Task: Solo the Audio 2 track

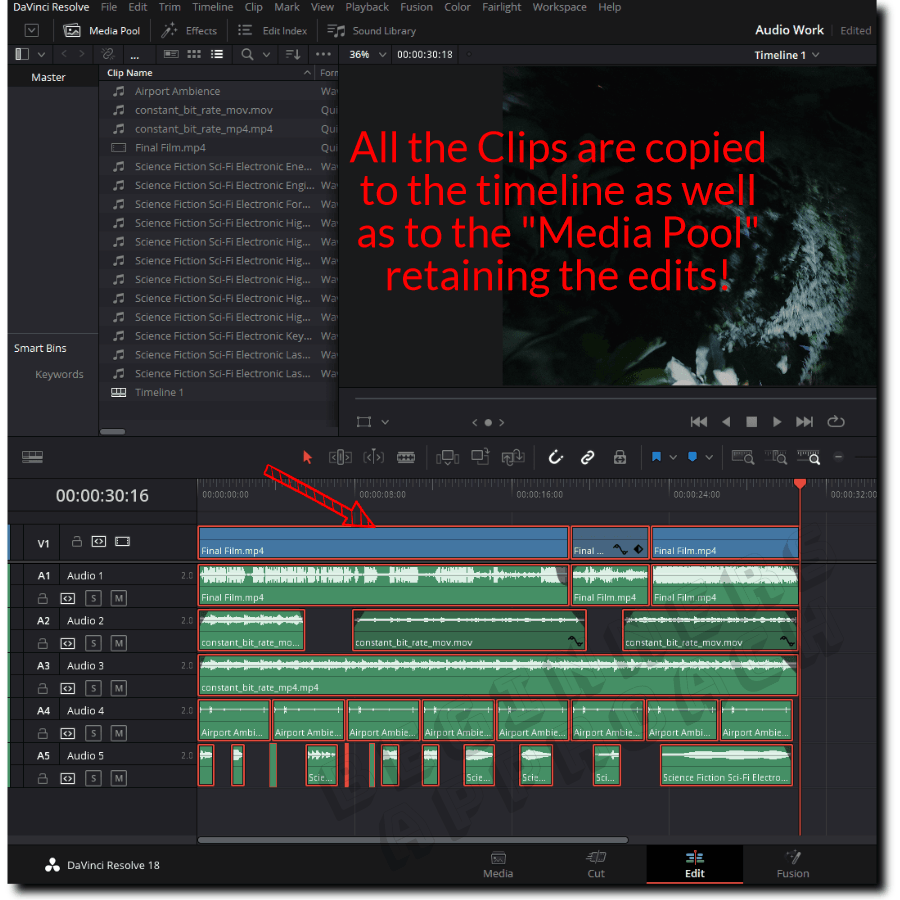Action: [94, 643]
